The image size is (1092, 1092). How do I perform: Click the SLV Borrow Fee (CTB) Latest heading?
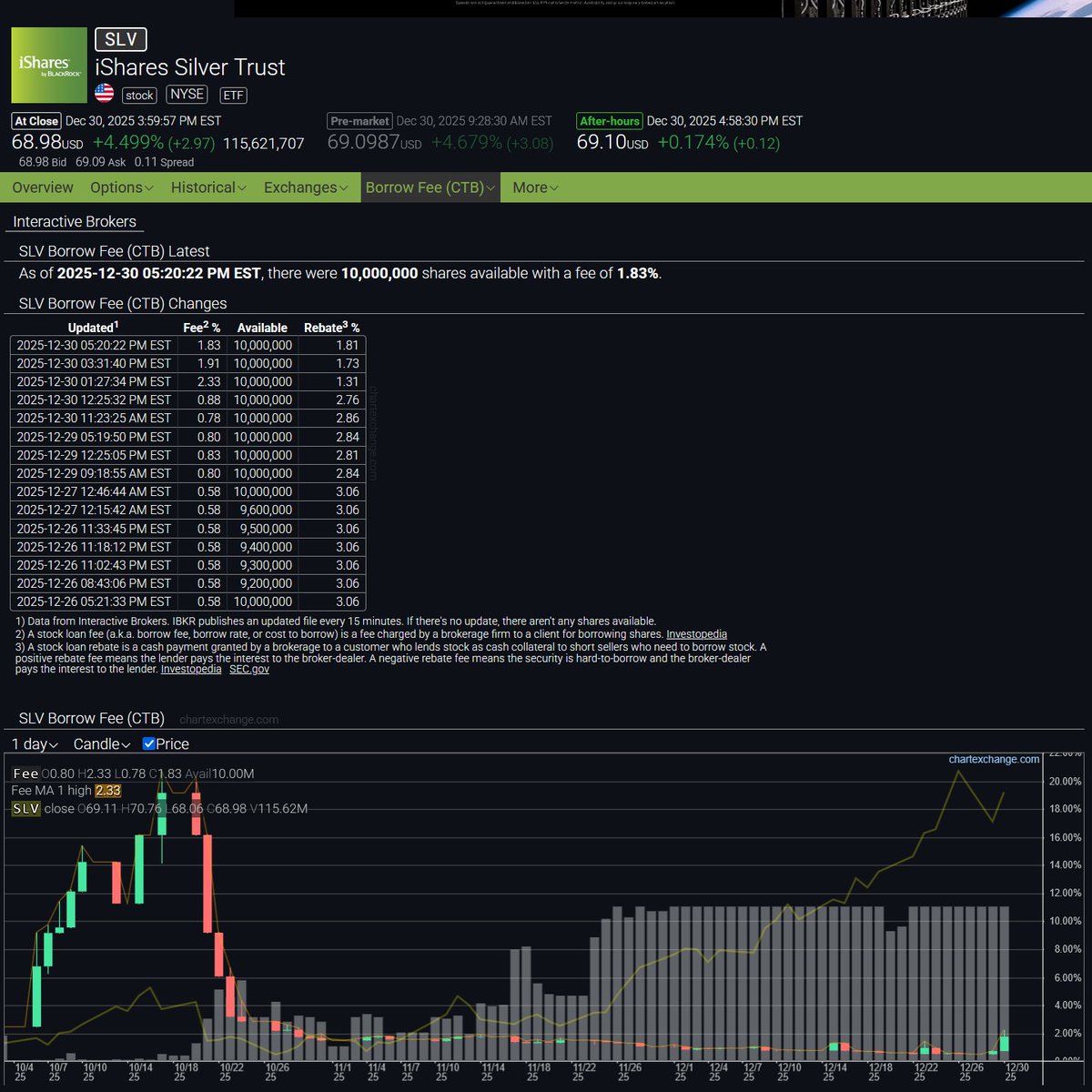coord(114,251)
